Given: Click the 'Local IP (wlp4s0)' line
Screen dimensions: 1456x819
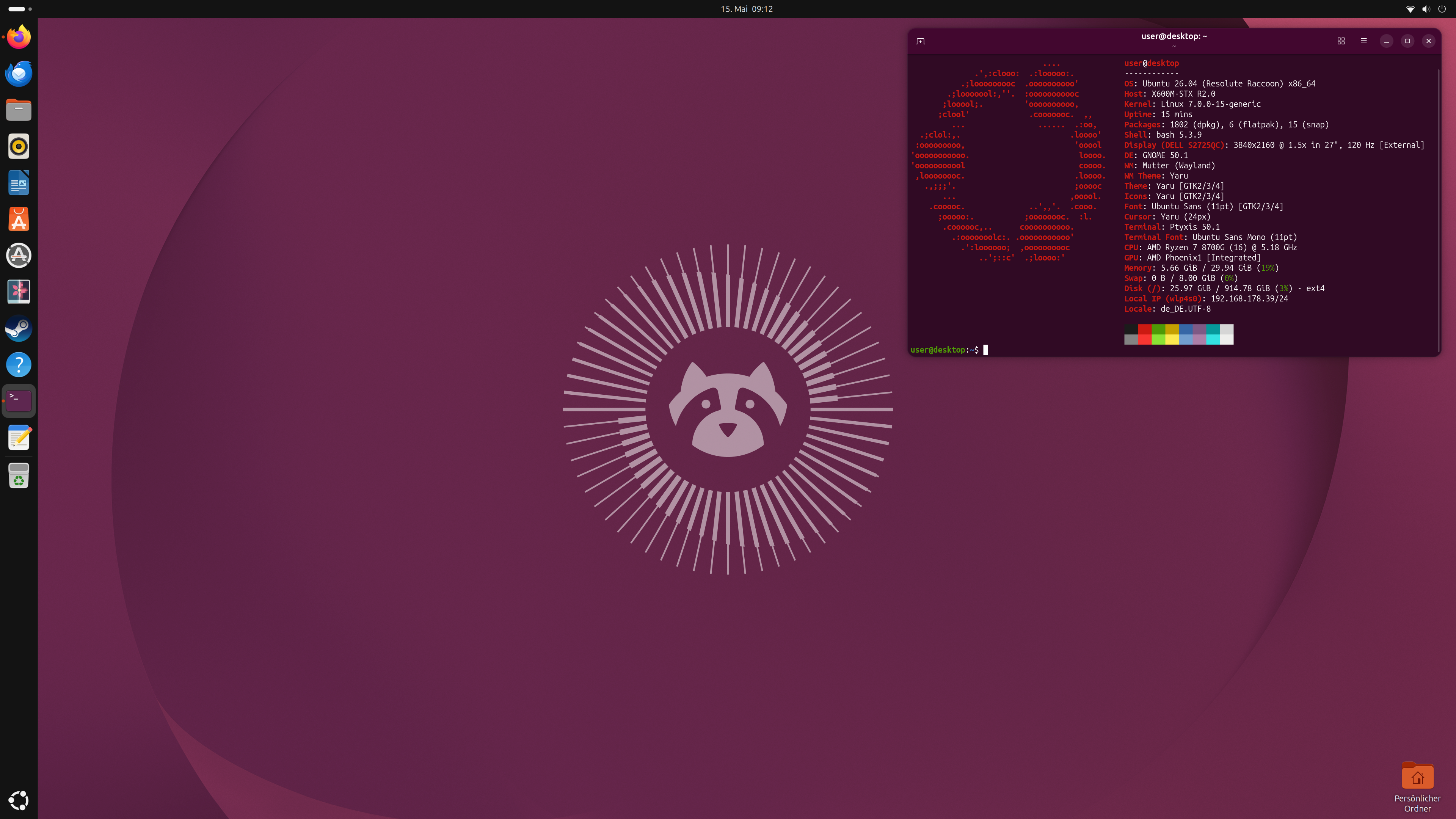Looking at the screenshot, I should coord(1206,298).
